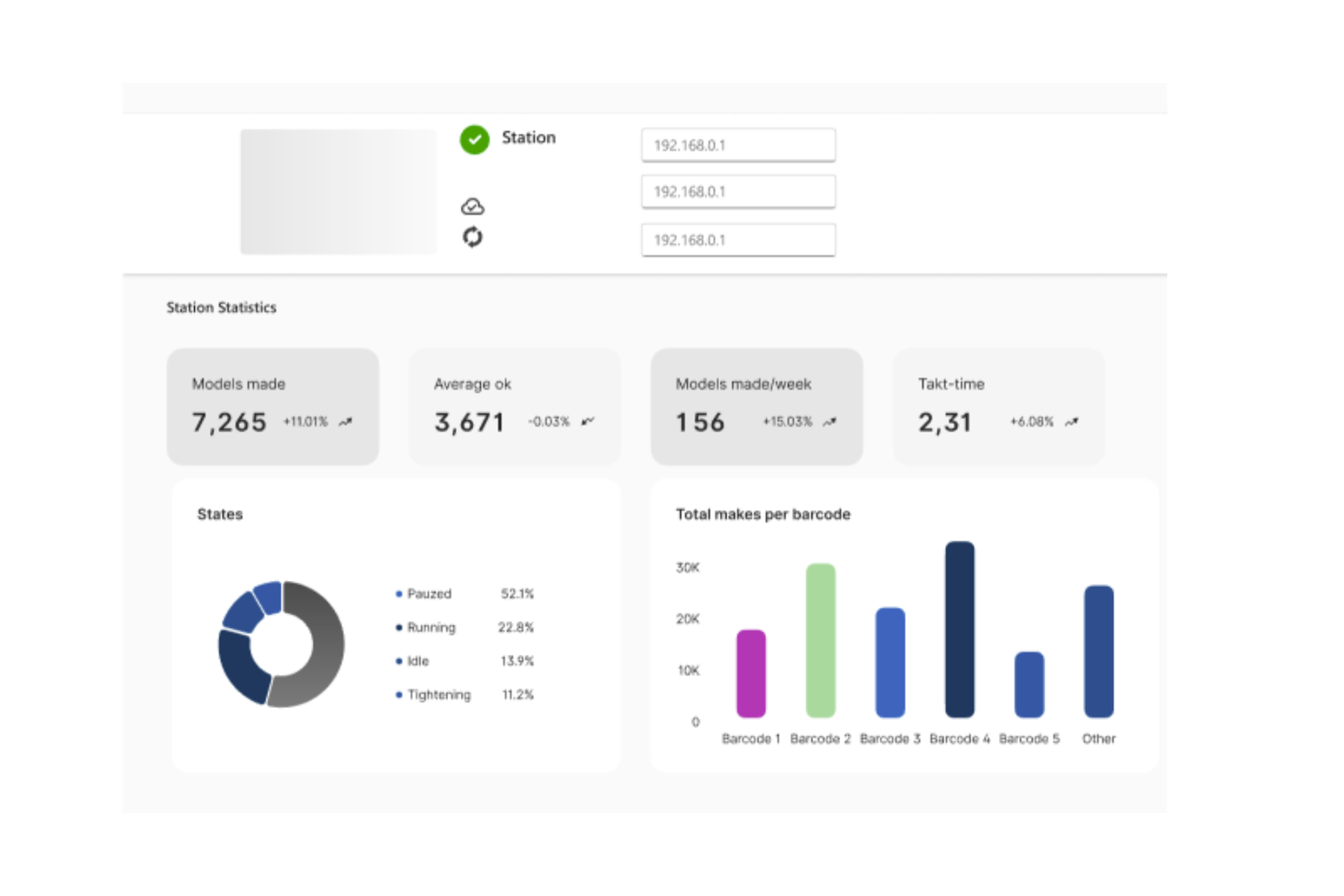Click the station image placeholder thumbnail
Image resolution: width=1344 pixels, height=896 pixels.
click(338, 191)
